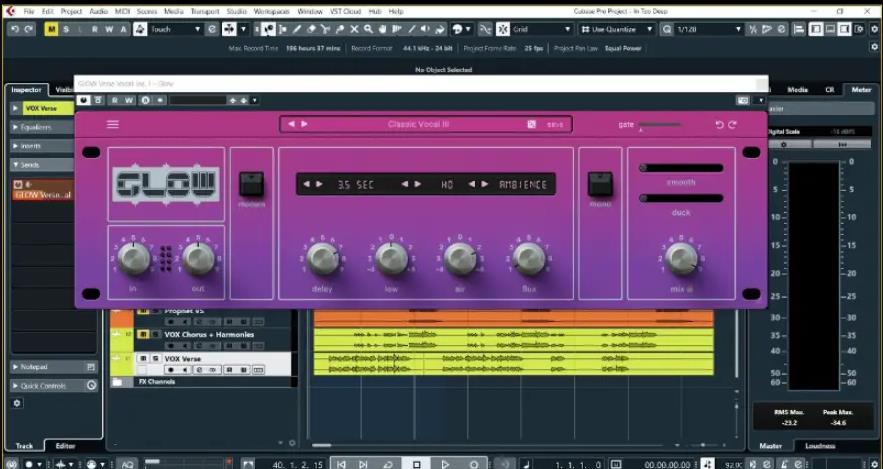Go to the left locator position

pos(341,464)
